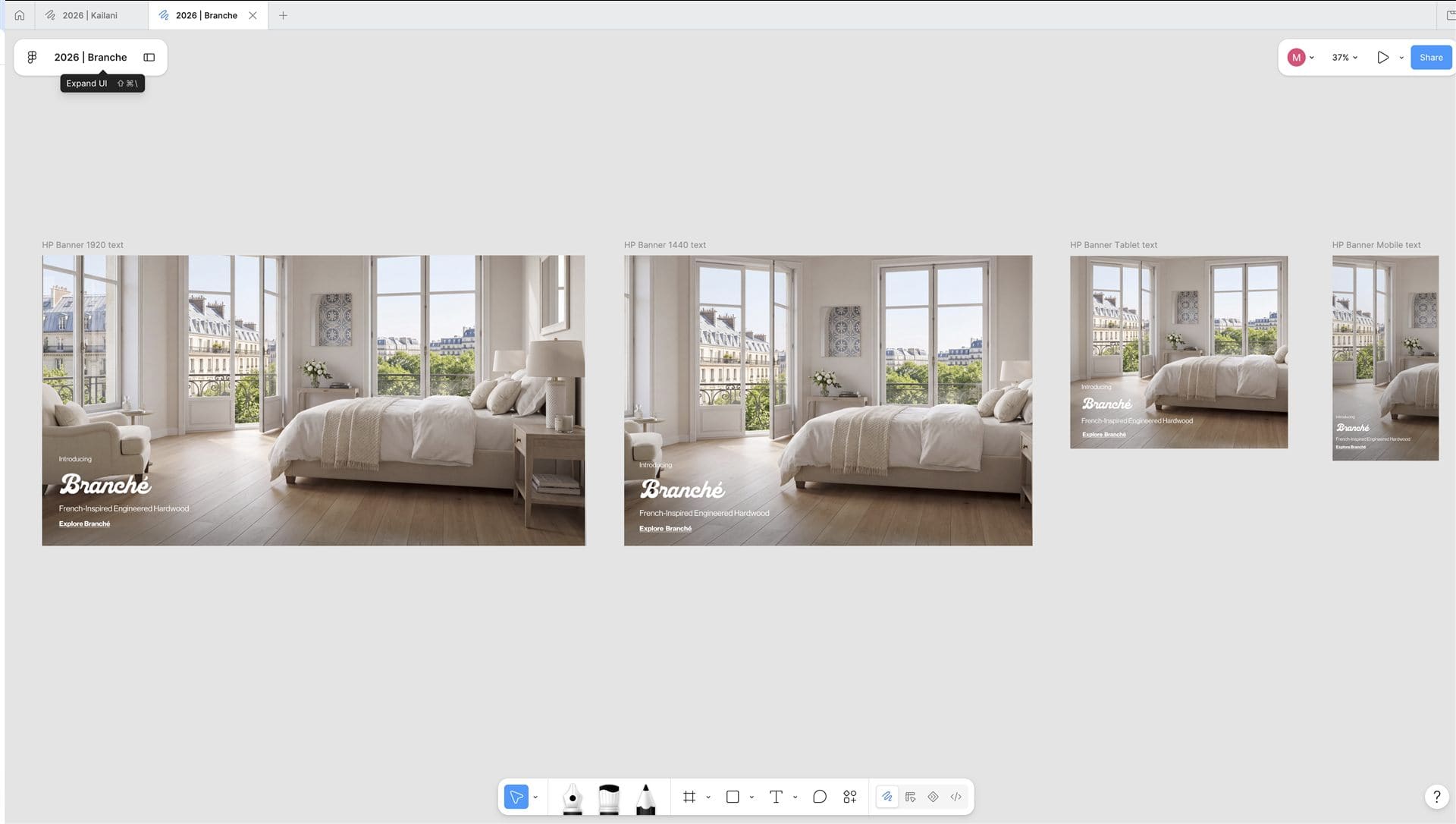Select Branché heading in Tablet banner
Image resolution: width=1456 pixels, height=824 pixels.
click(x=1107, y=404)
